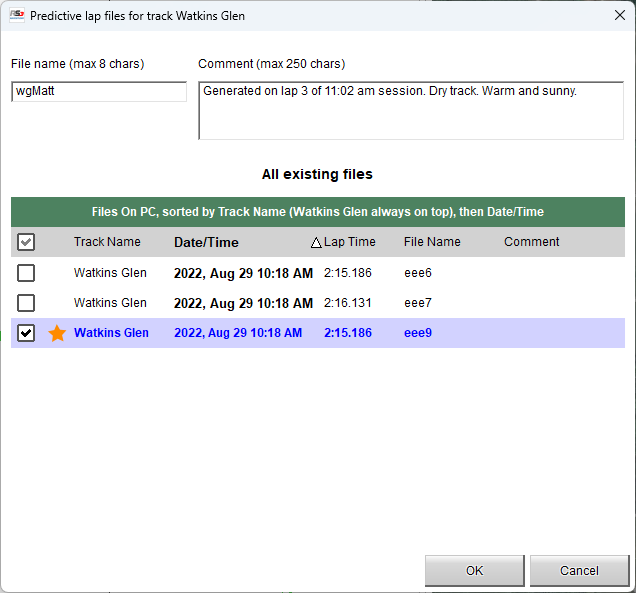Sort files by Date/Time column header
Screen dimensions: 636x593
206,242
